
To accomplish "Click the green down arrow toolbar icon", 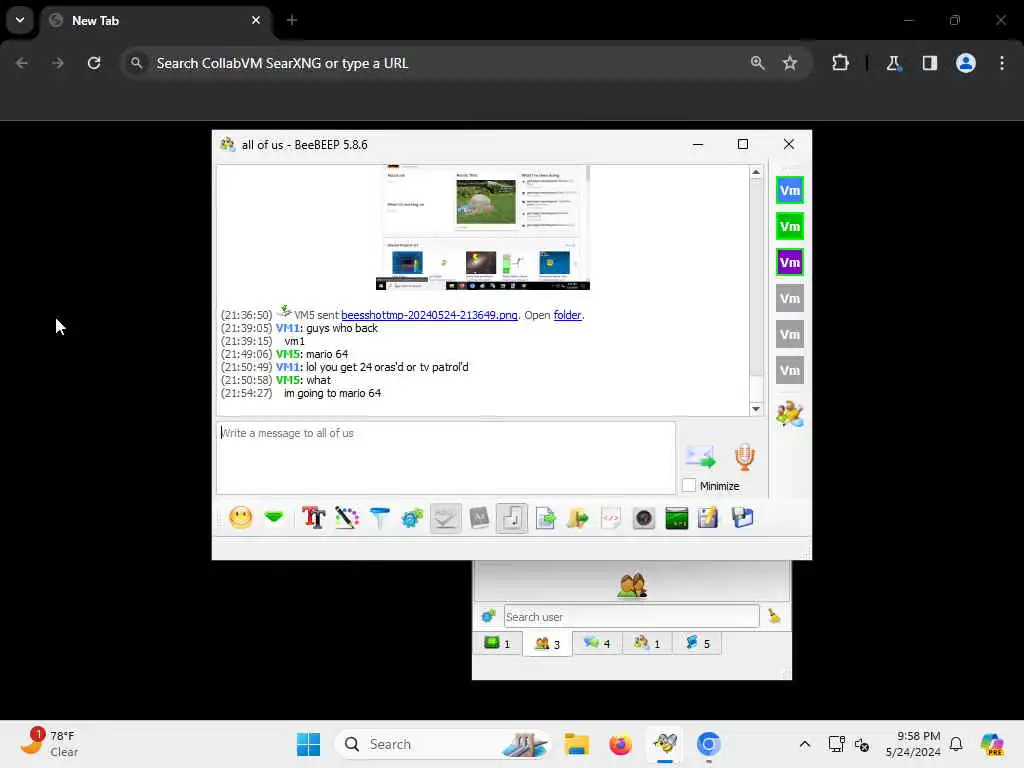I will [x=274, y=518].
